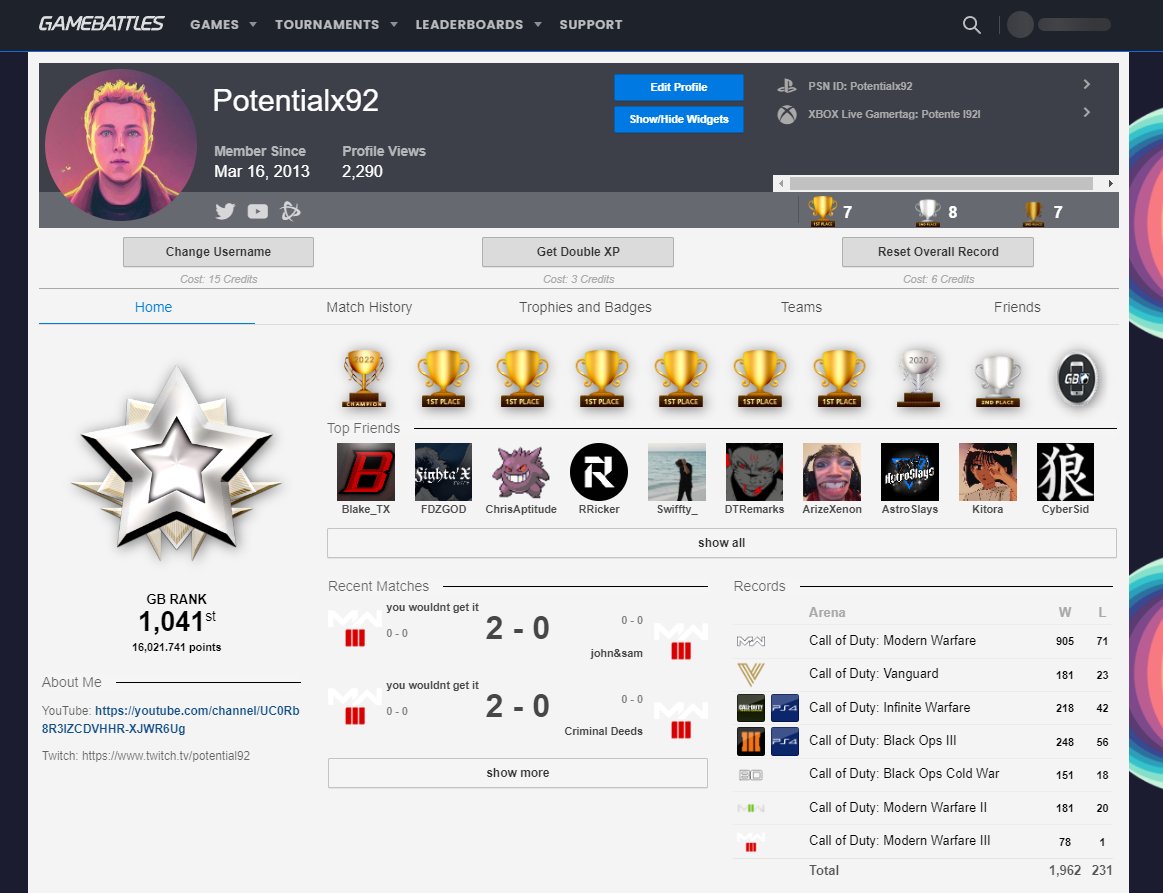Open FDZGOD friend avatar
The height and width of the screenshot is (893, 1163).
coord(444,472)
